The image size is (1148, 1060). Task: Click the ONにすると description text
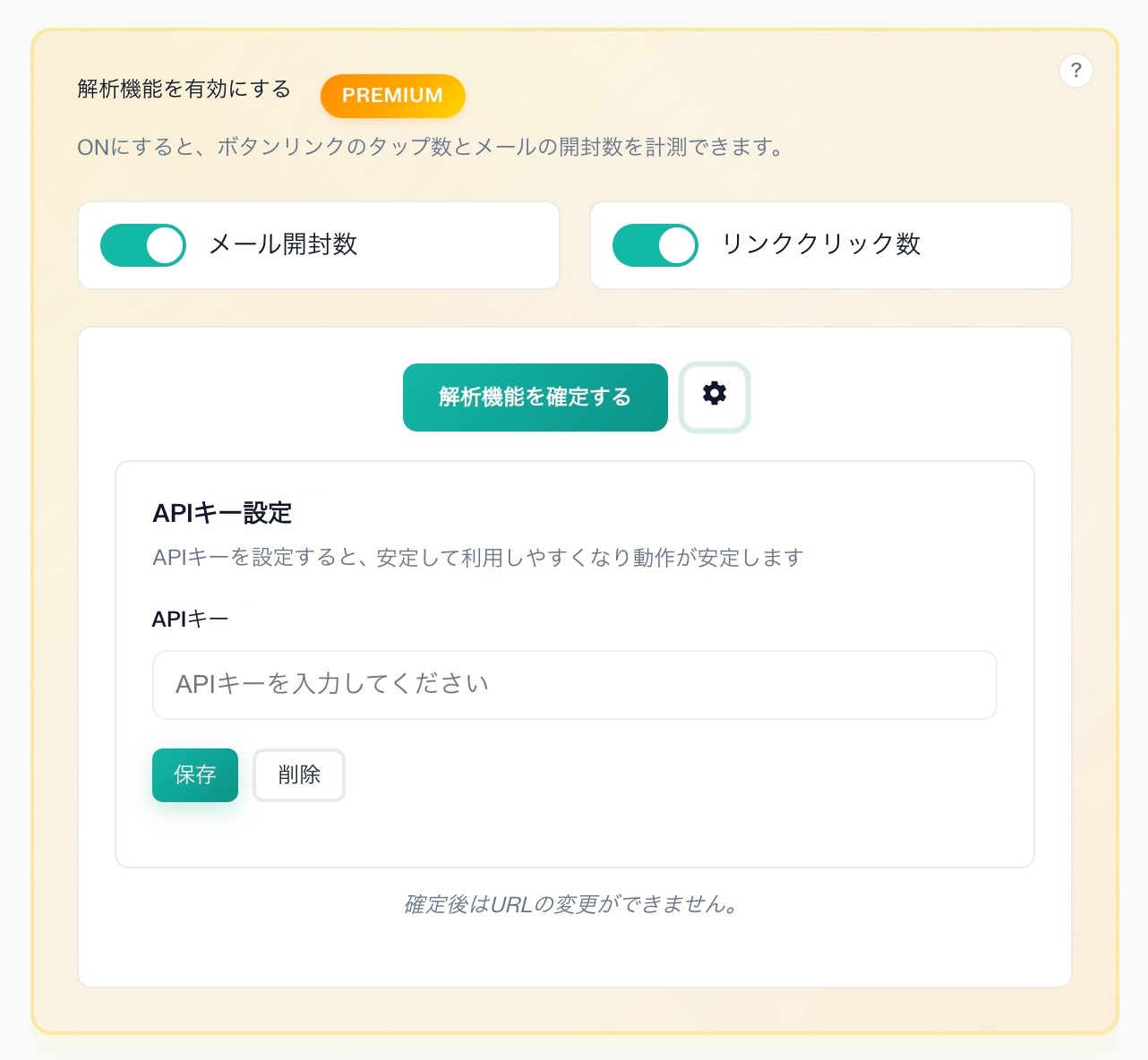430,148
